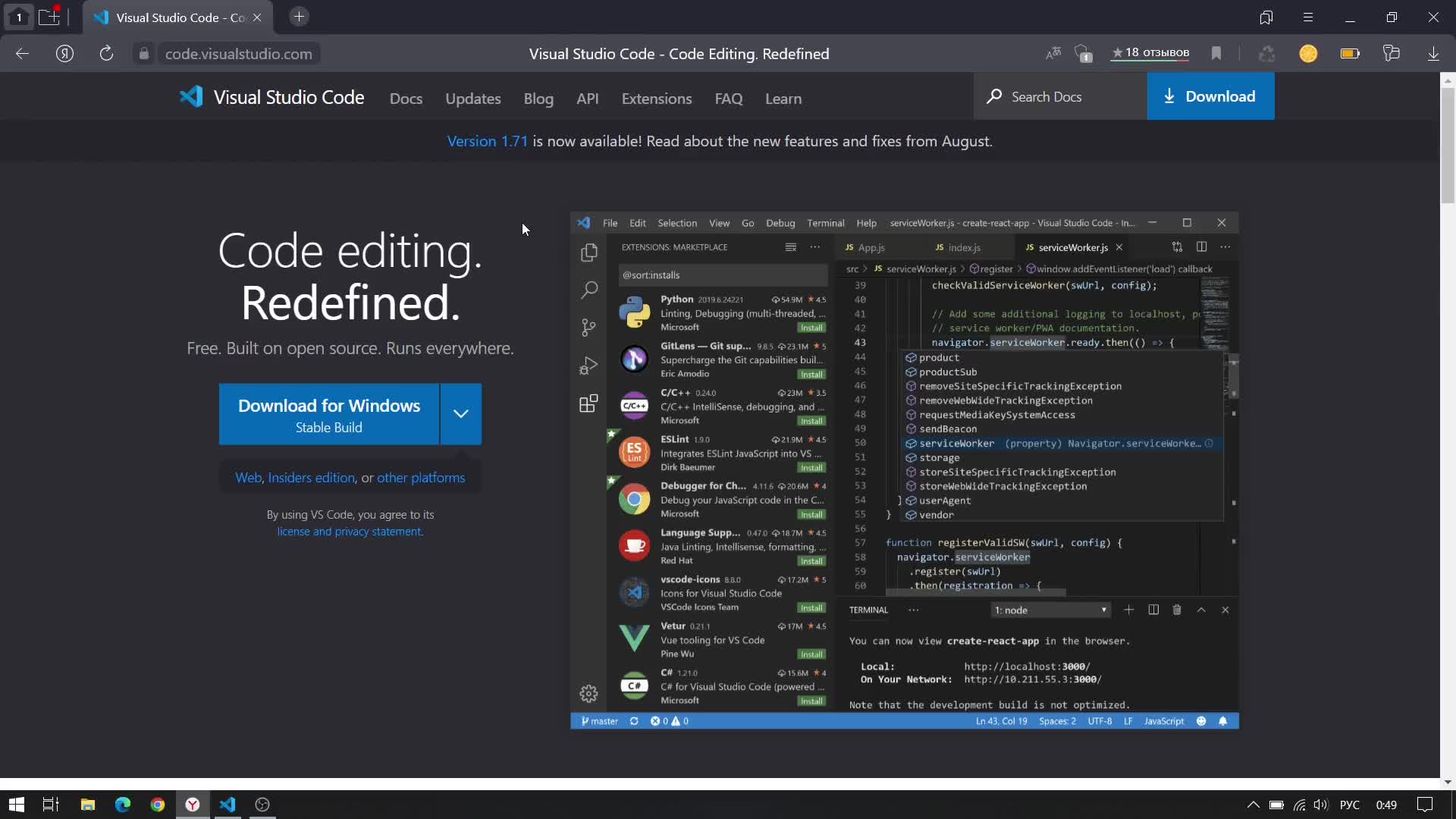Click the page translate icon
Viewport: 1456px width, 819px height.
(x=1053, y=53)
